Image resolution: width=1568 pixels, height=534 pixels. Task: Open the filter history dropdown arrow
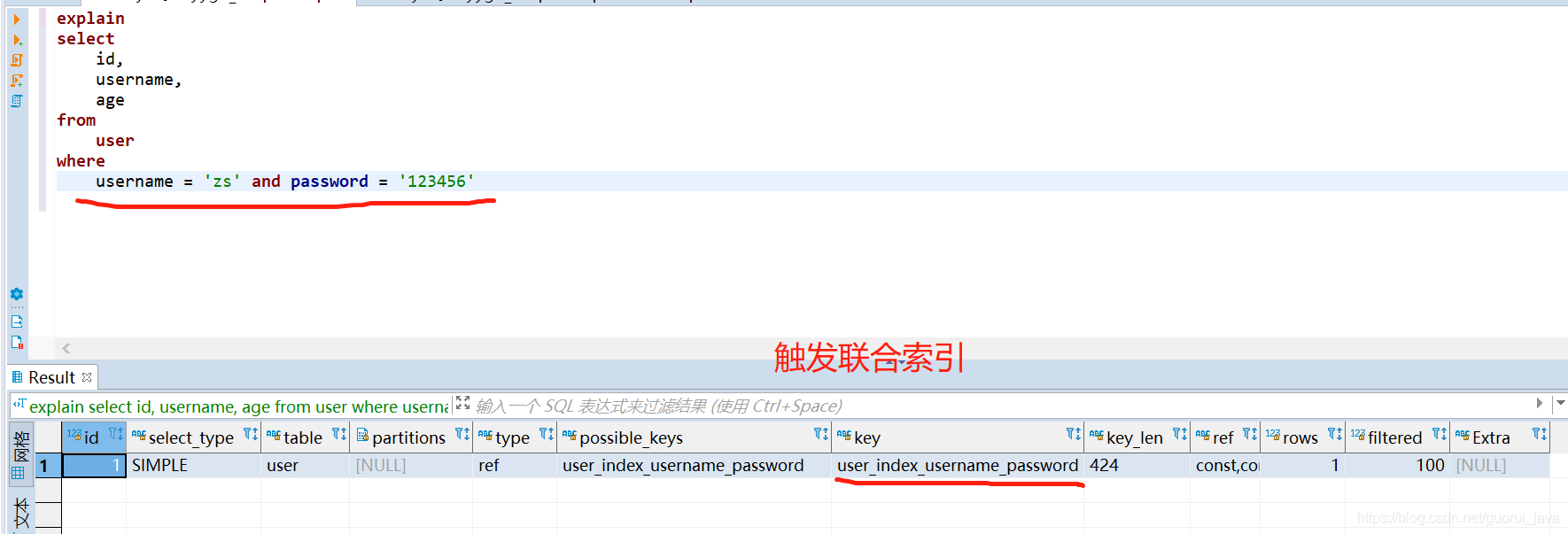click(1560, 403)
